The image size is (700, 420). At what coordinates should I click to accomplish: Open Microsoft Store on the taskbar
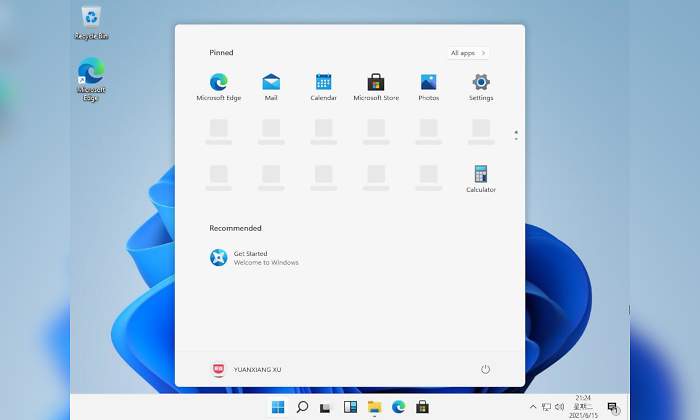point(422,407)
